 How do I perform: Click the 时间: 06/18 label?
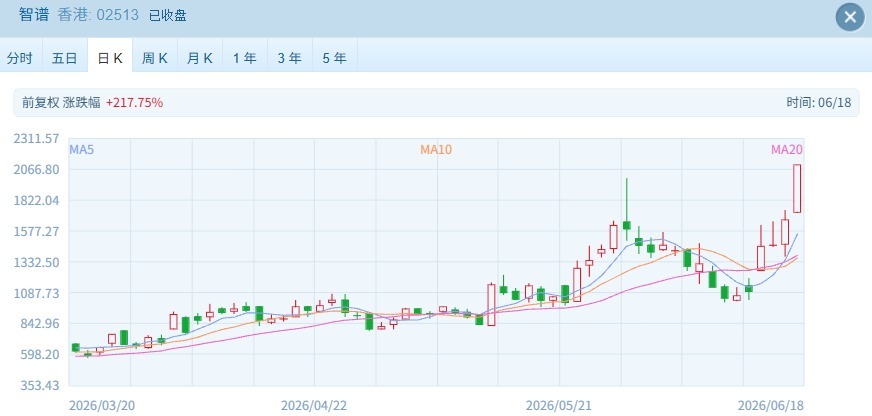click(819, 102)
